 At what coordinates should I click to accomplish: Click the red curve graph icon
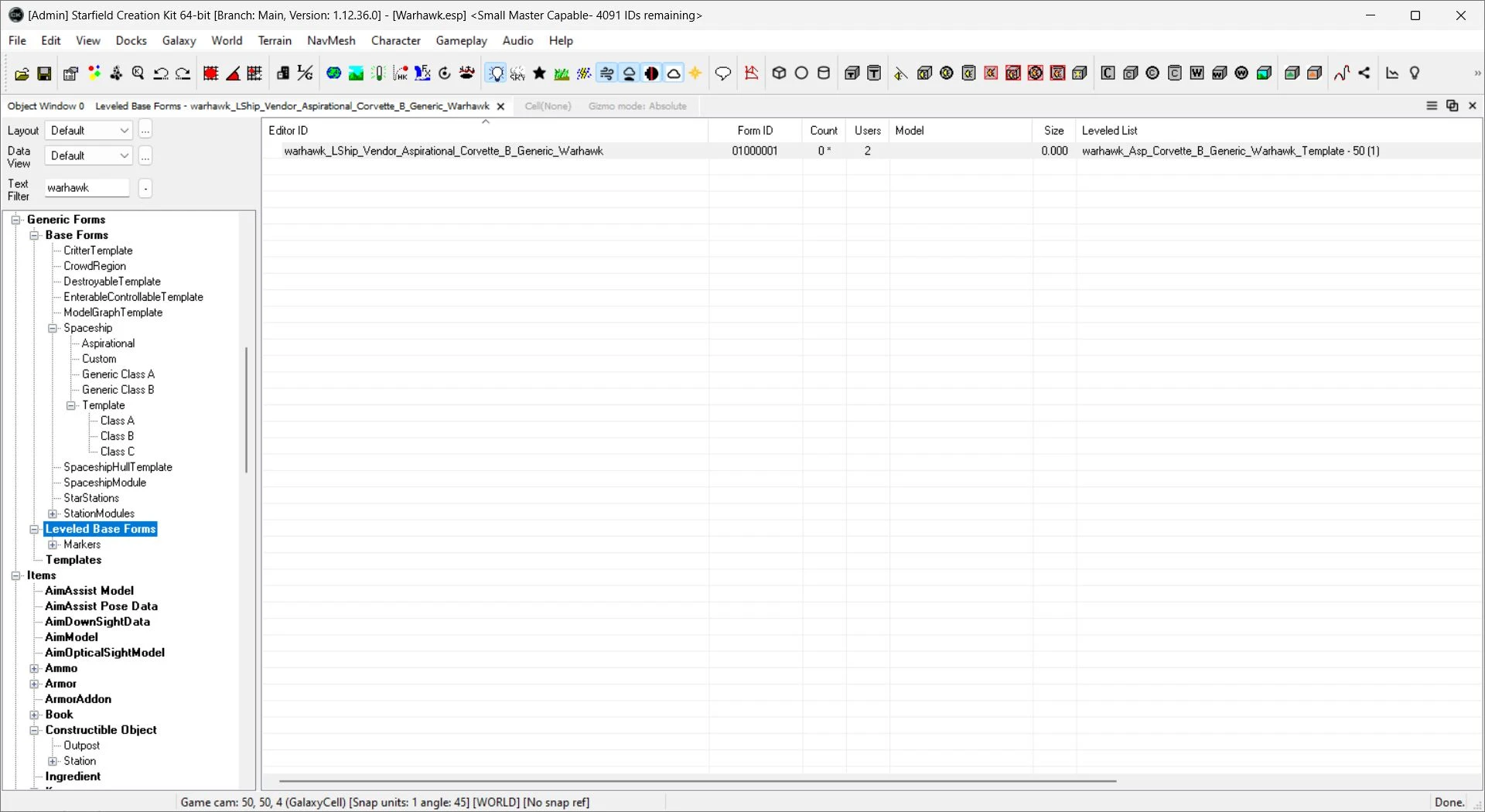(1343, 73)
